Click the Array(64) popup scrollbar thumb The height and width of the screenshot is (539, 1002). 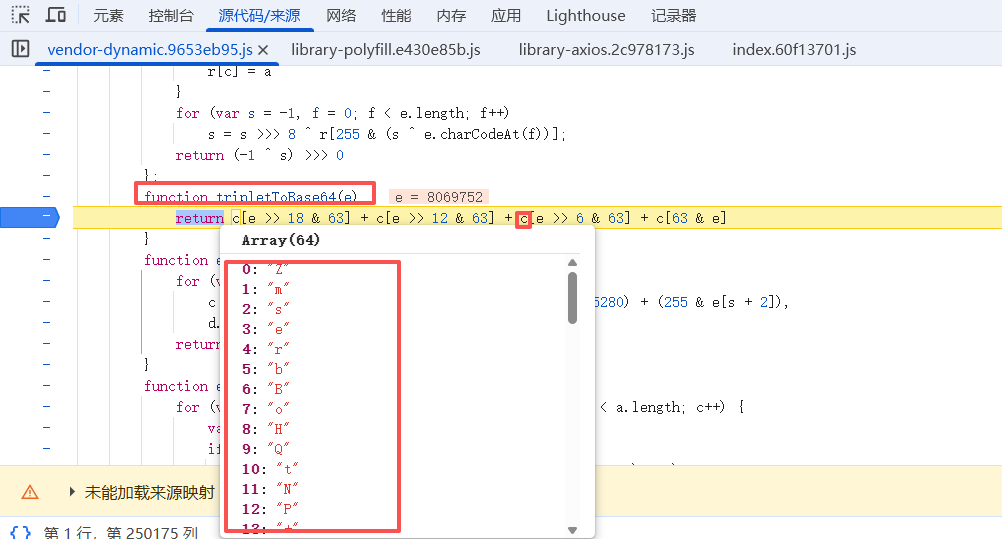click(572, 298)
